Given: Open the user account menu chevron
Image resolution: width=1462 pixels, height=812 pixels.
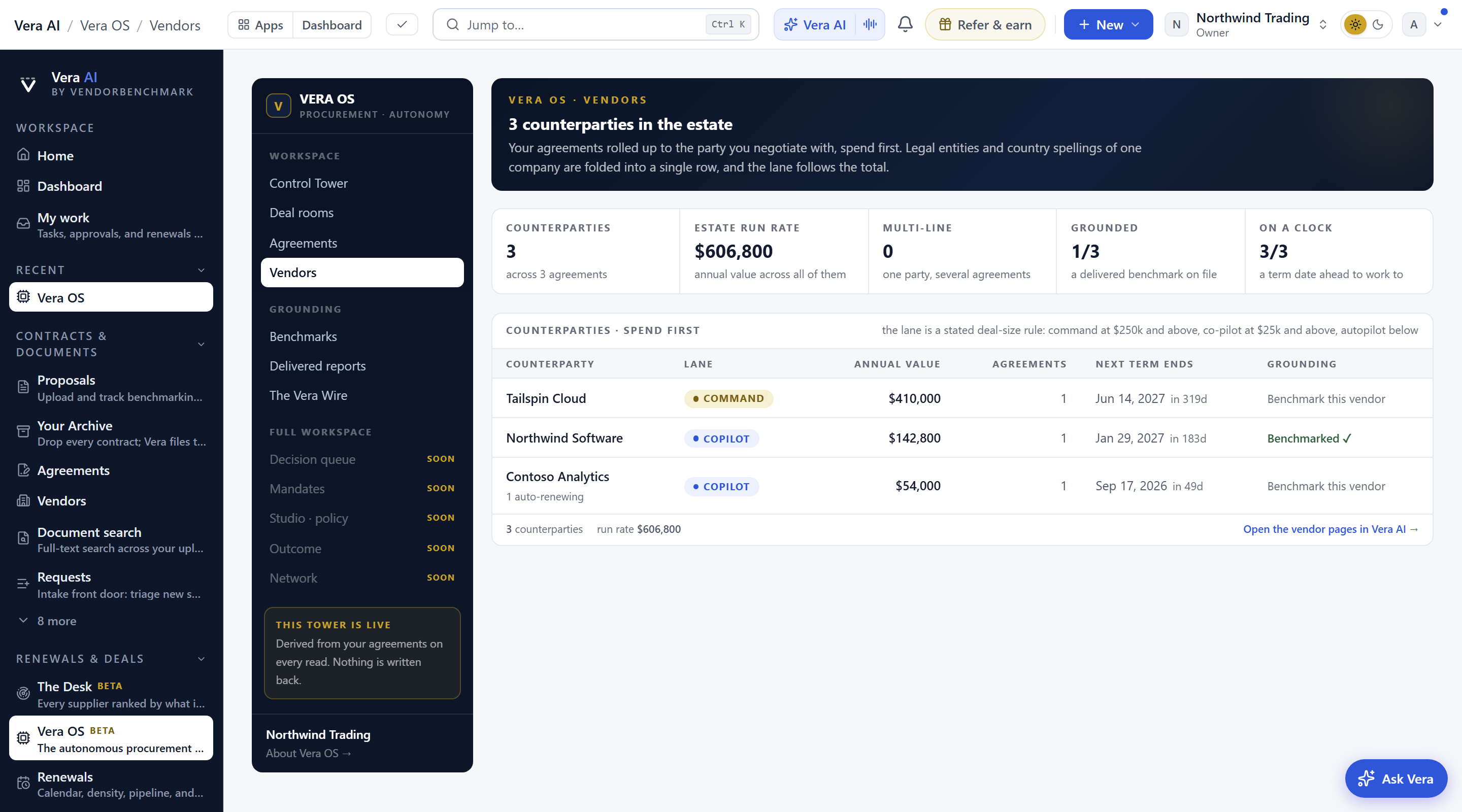Looking at the screenshot, I should coord(1438,24).
